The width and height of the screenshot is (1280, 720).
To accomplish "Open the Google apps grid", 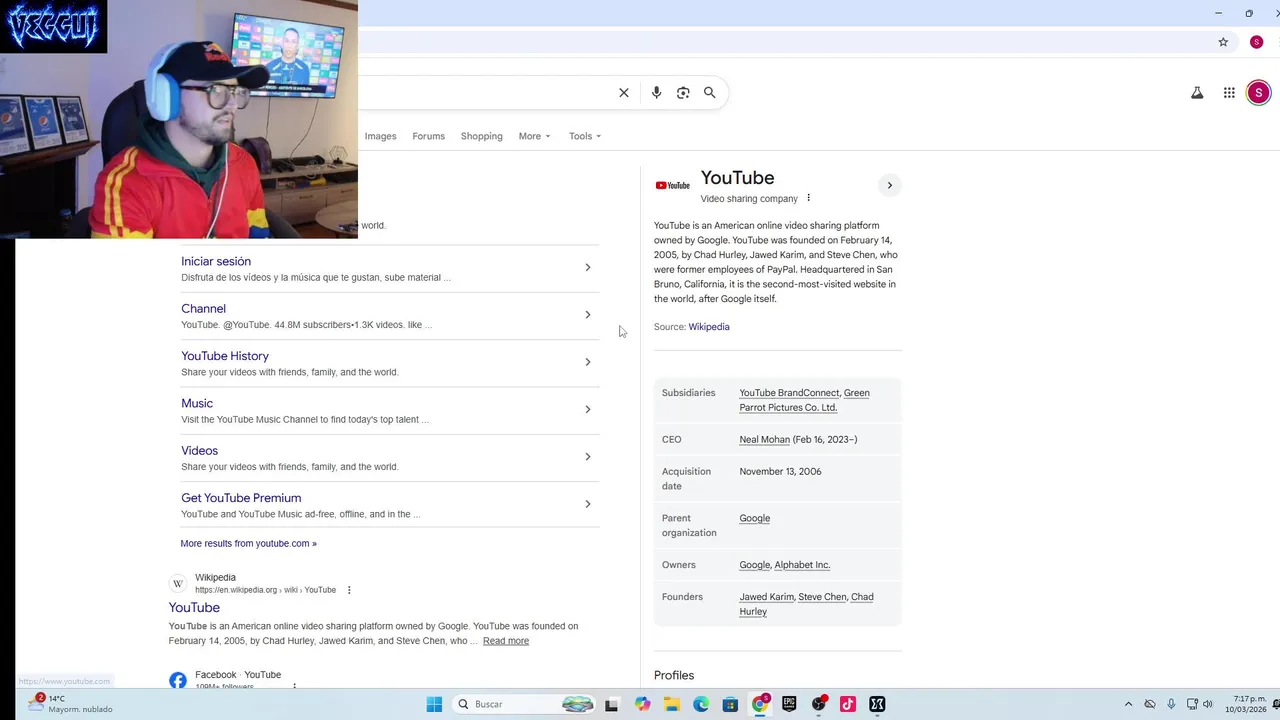I will (x=1229, y=93).
